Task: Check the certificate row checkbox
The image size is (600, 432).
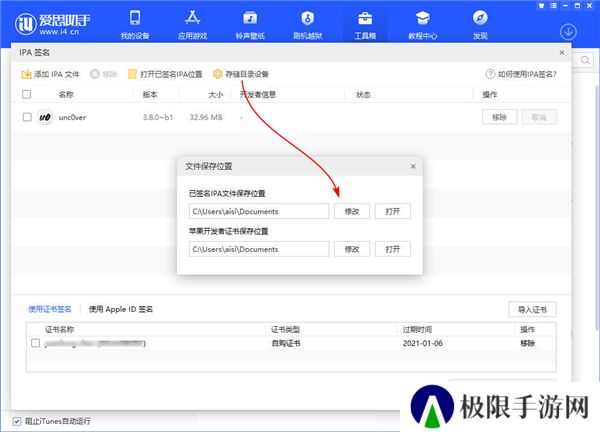Action: click(36, 343)
